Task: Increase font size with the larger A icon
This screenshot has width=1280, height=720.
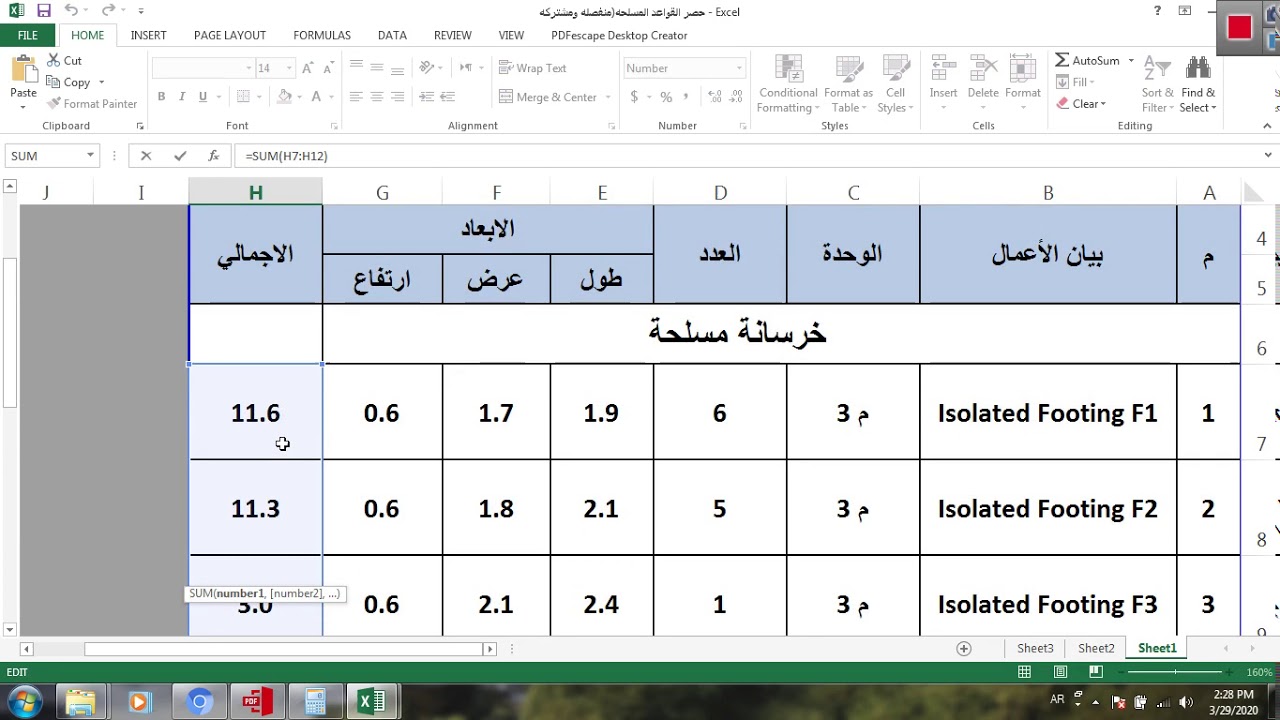Action: pos(309,68)
